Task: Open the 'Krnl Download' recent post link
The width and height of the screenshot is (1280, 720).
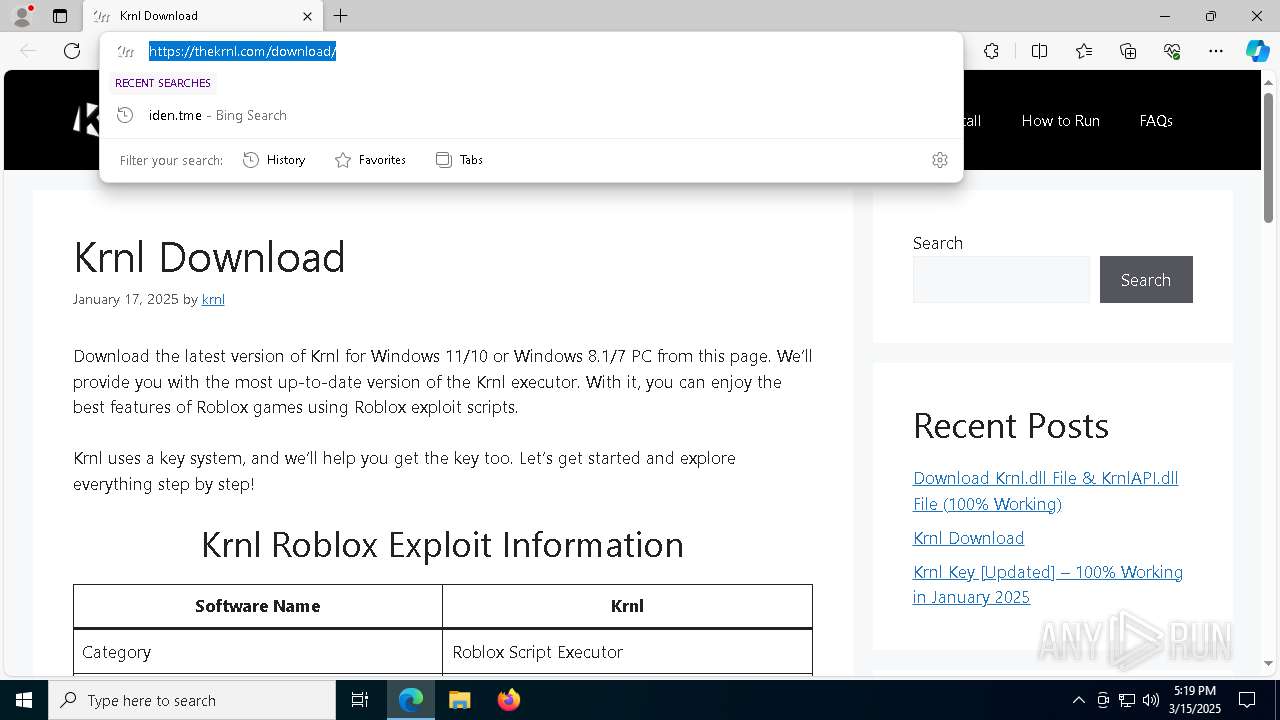Action: [968, 538]
